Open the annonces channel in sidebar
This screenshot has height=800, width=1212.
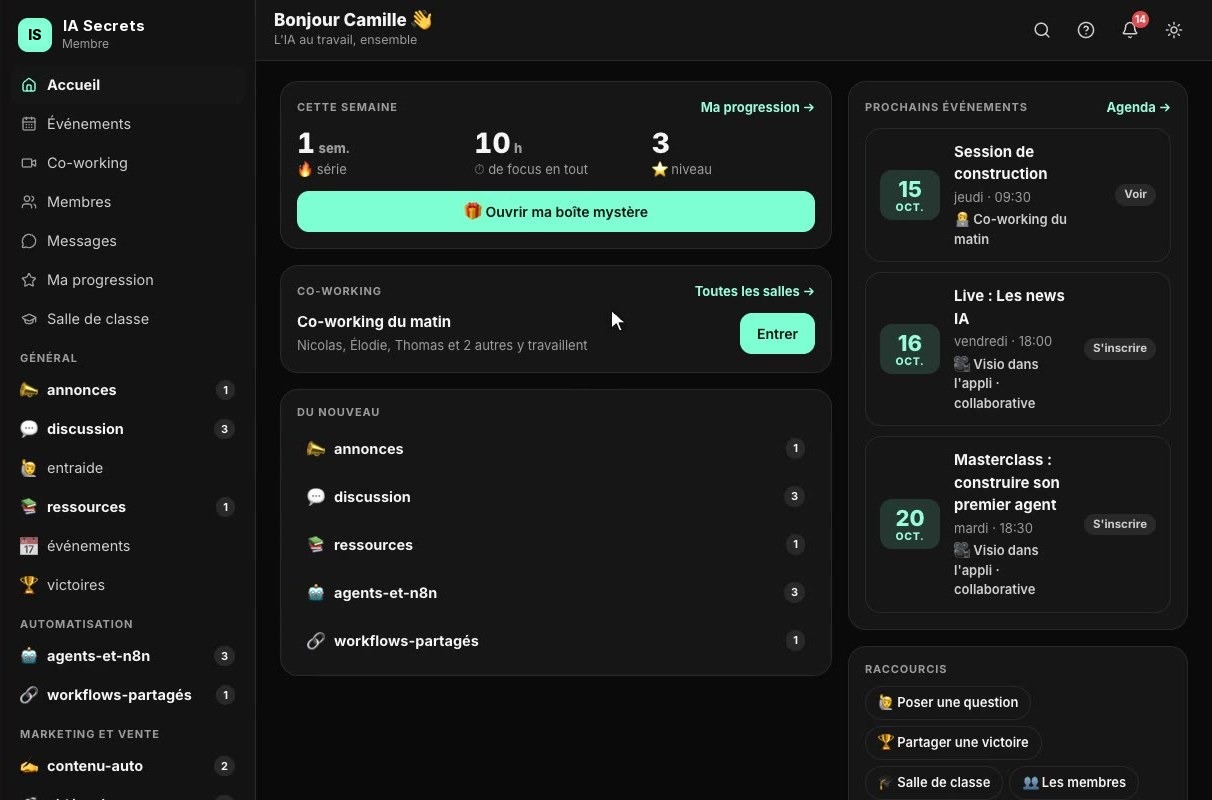[x=128, y=390]
